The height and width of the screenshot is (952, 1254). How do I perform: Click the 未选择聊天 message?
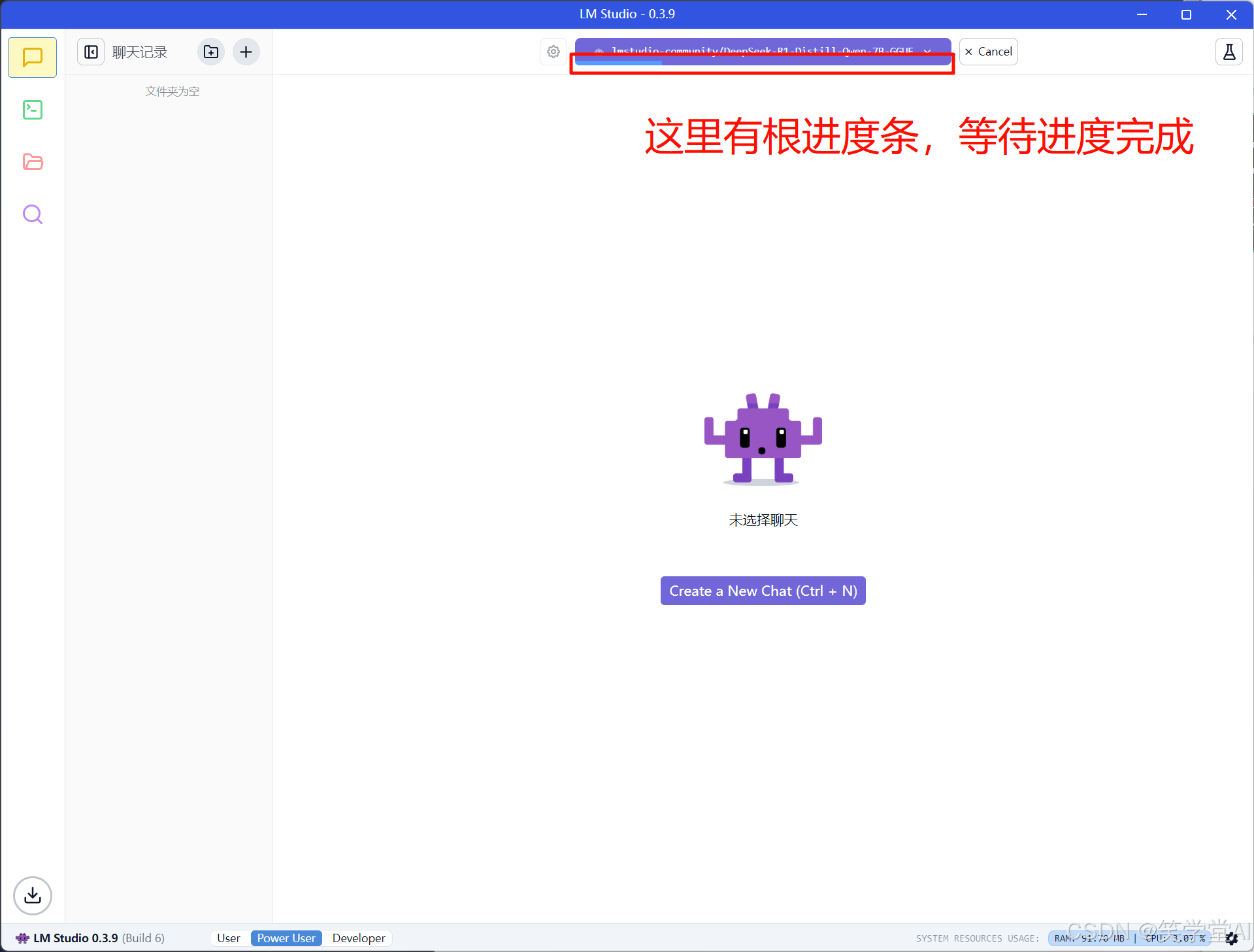coord(763,520)
